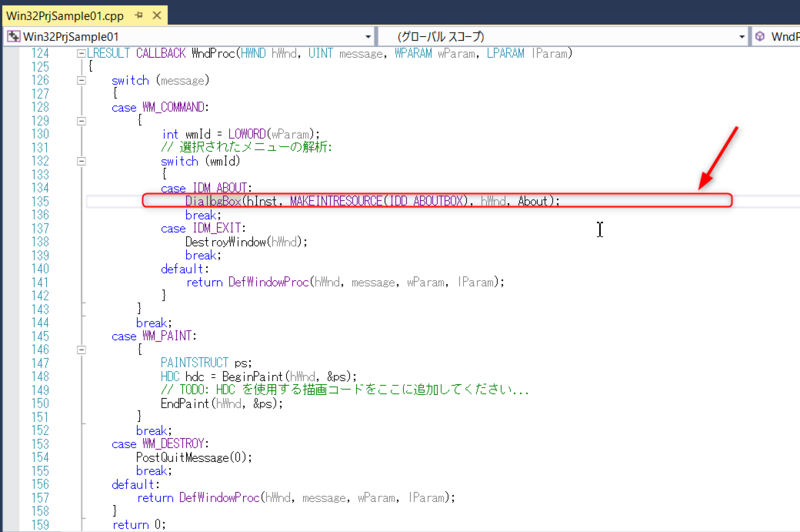Viewport: 800px width, 532px height.
Task: Collapse the WM_PAINT block at line 146
Action: [81, 350]
